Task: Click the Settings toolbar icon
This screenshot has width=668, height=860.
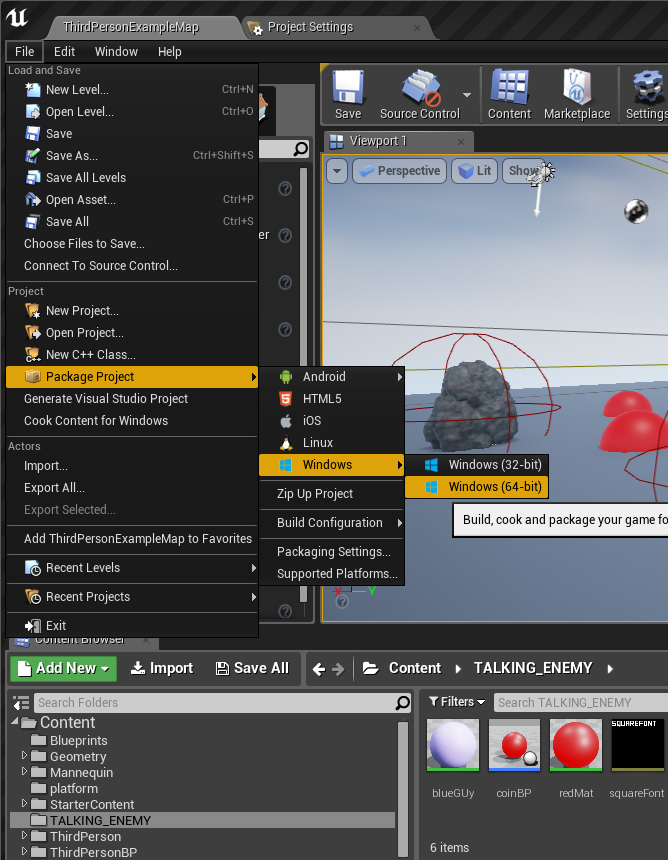Action: click(646, 96)
